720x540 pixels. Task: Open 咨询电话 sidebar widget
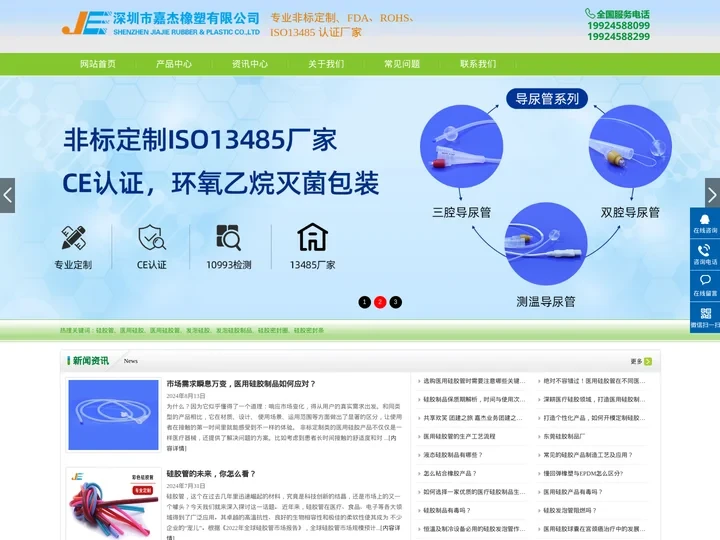point(705,254)
